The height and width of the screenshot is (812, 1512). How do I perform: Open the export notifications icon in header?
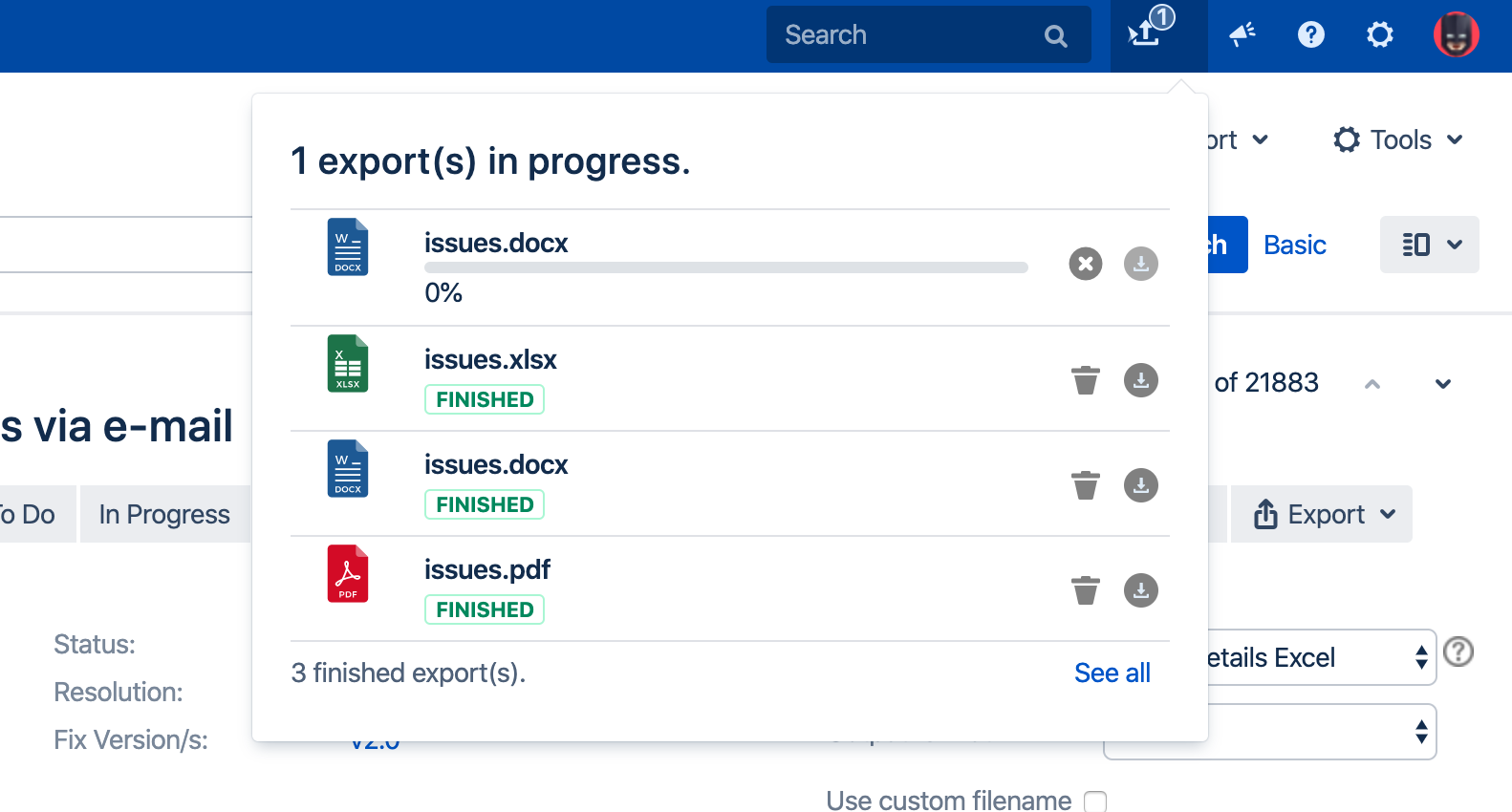coord(1148,34)
